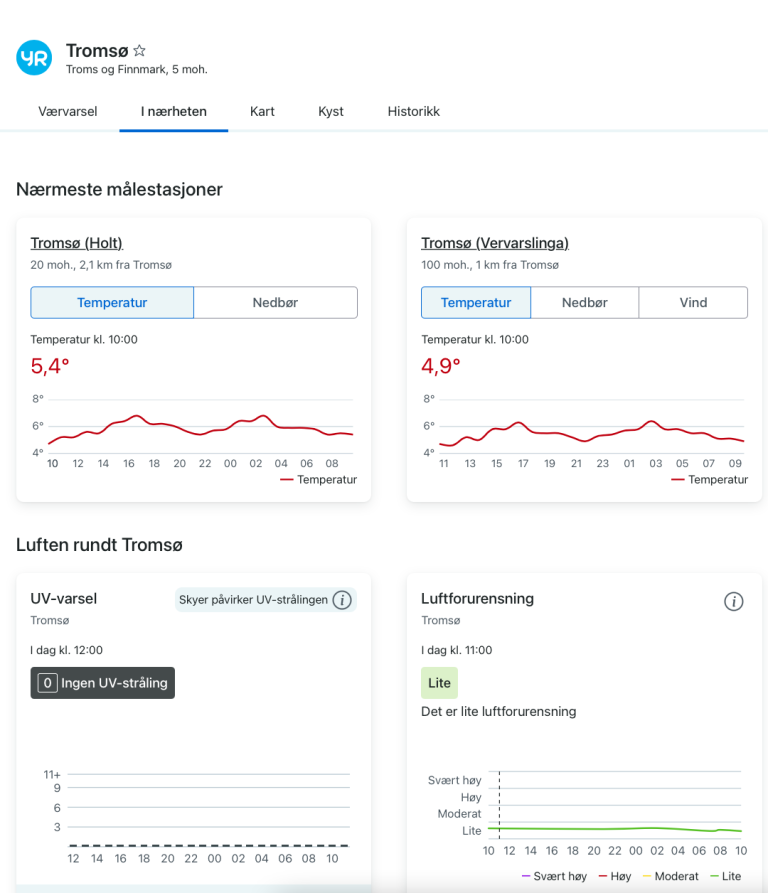
Task: Click 'Troms og Finnmark, 5 moh.' subtitle
Action: (137, 69)
